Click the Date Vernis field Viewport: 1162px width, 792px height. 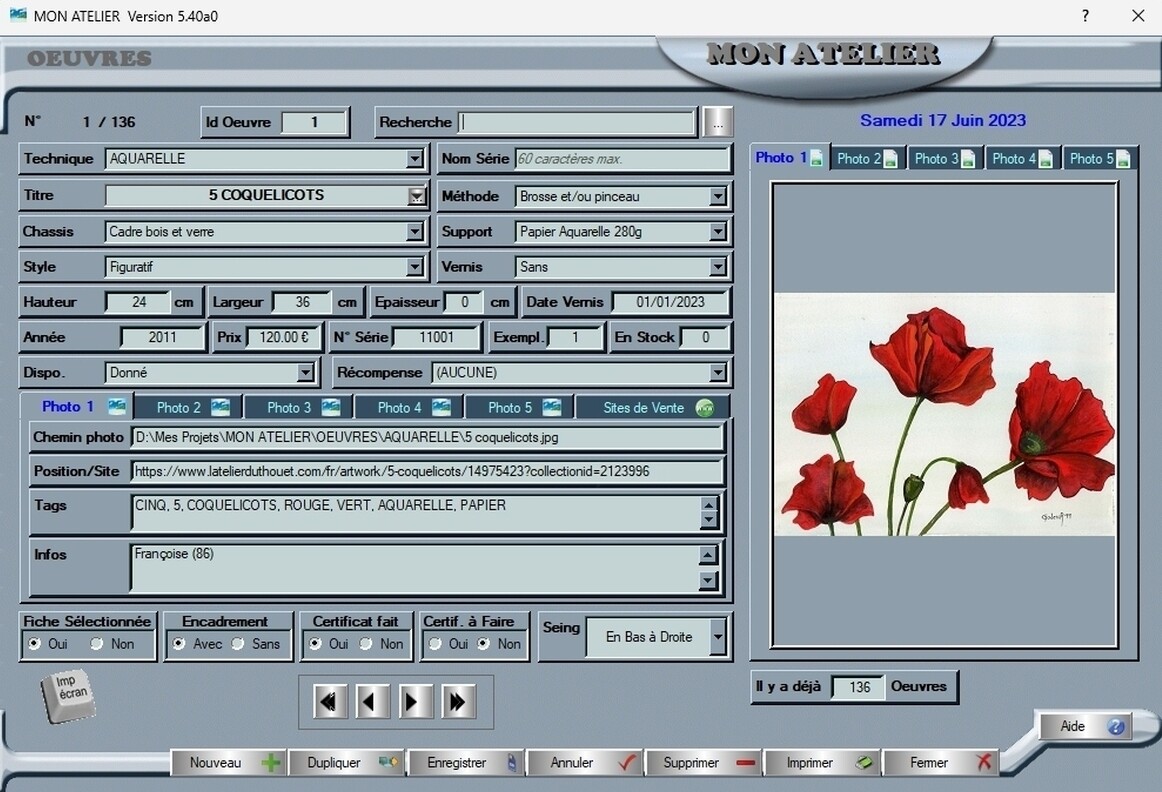tap(670, 302)
